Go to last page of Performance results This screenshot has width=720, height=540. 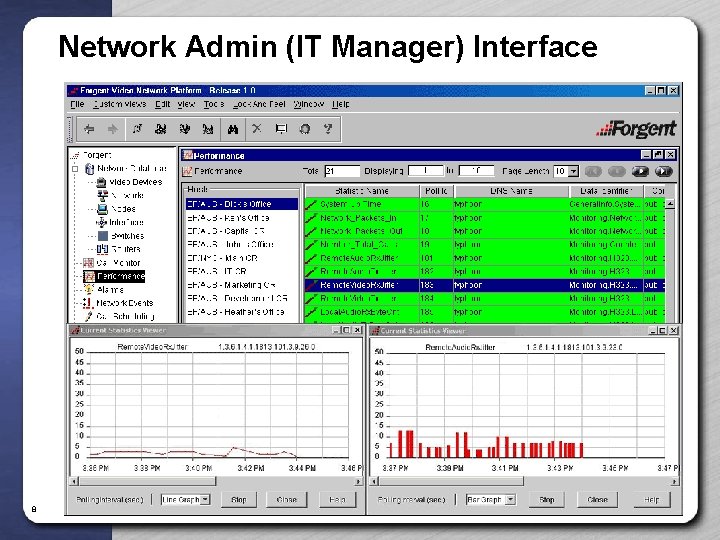664,171
